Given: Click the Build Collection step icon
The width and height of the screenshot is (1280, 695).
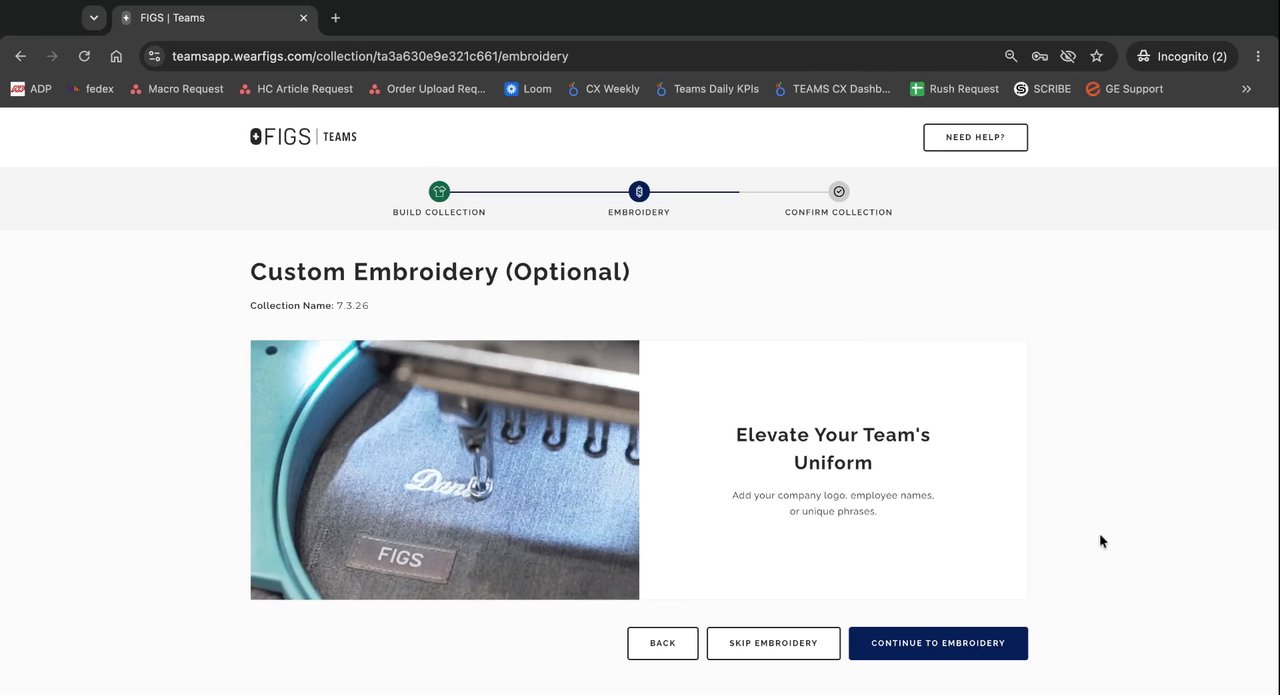Looking at the screenshot, I should [x=439, y=192].
